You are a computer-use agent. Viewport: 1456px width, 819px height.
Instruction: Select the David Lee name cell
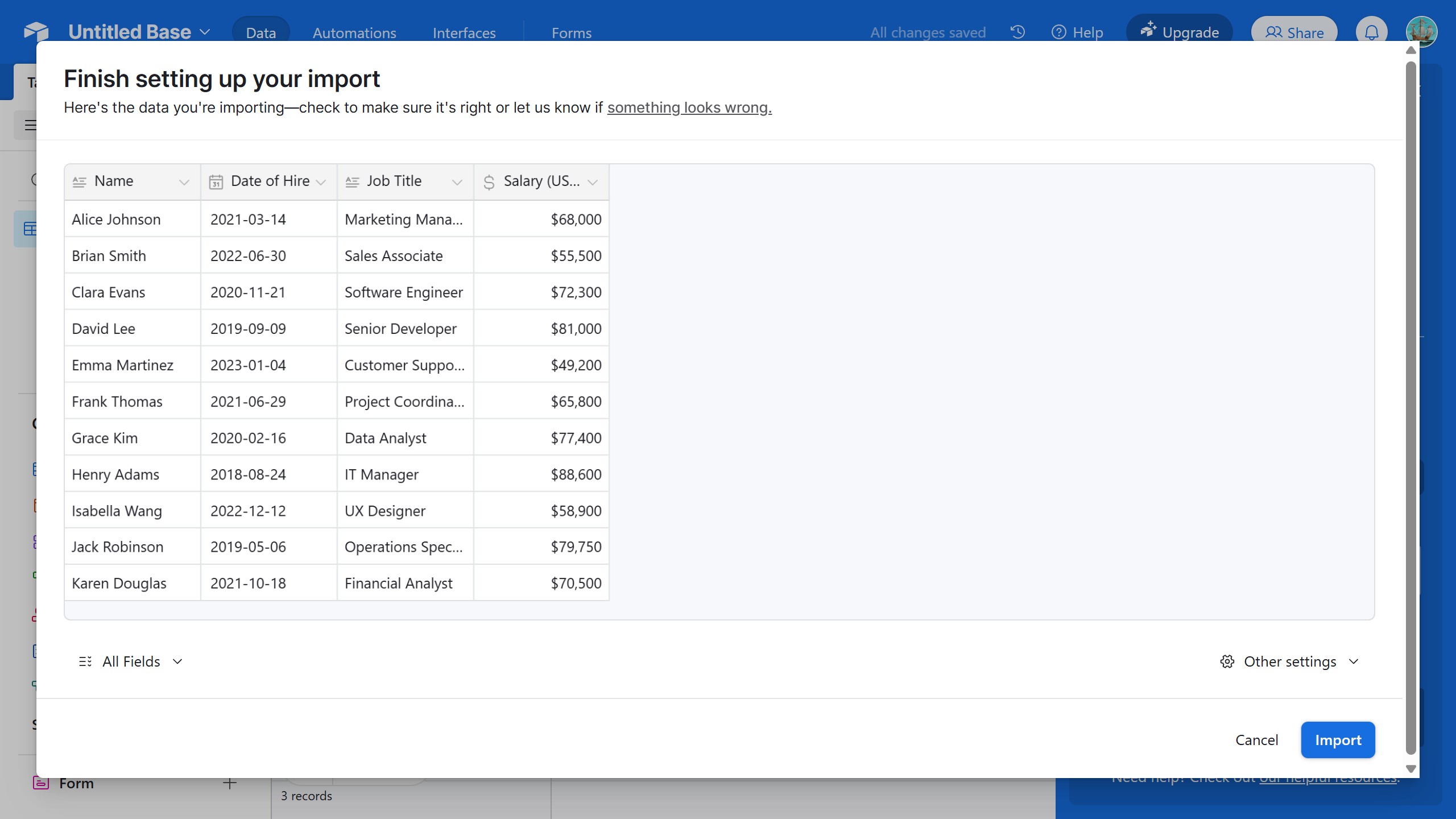click(x=133, y=328)
